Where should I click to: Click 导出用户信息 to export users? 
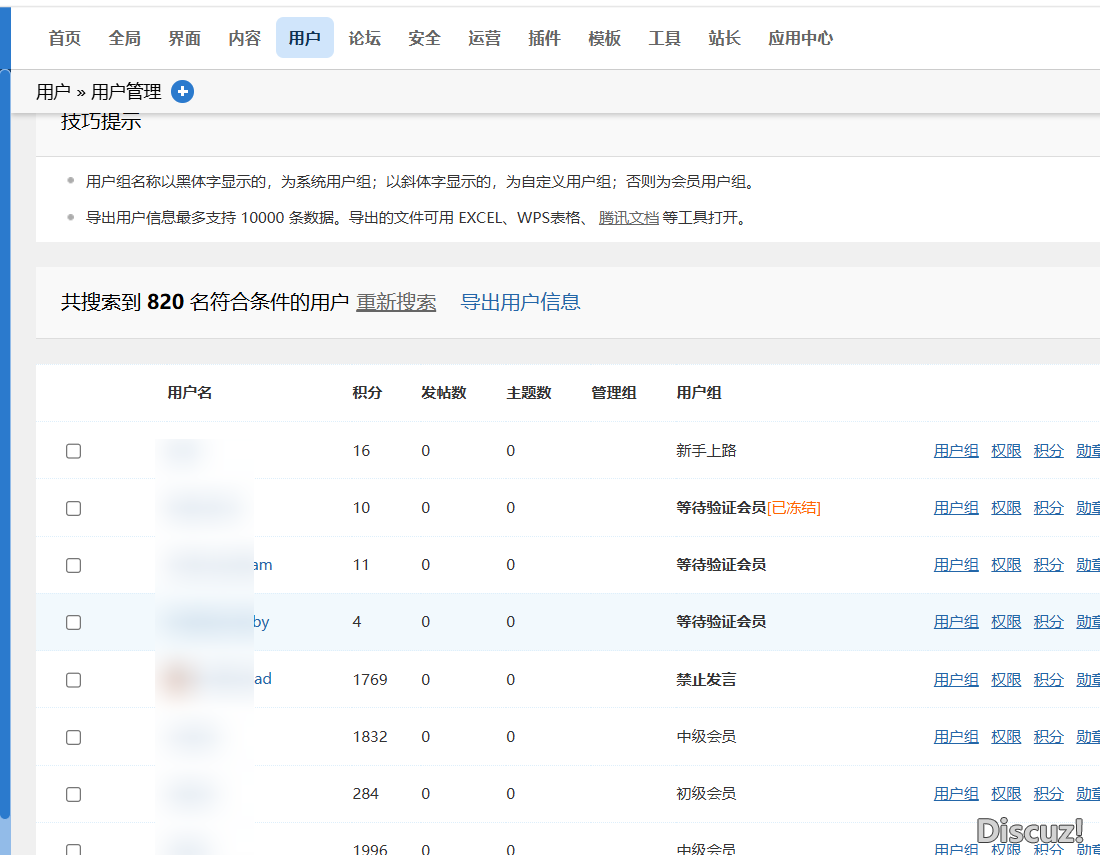tap(520, 302)
